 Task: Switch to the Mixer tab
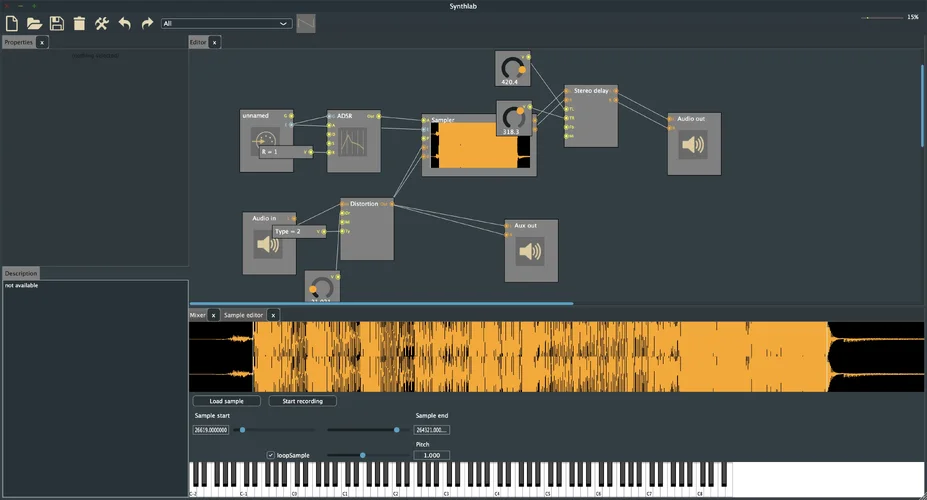tap(197, 315)
